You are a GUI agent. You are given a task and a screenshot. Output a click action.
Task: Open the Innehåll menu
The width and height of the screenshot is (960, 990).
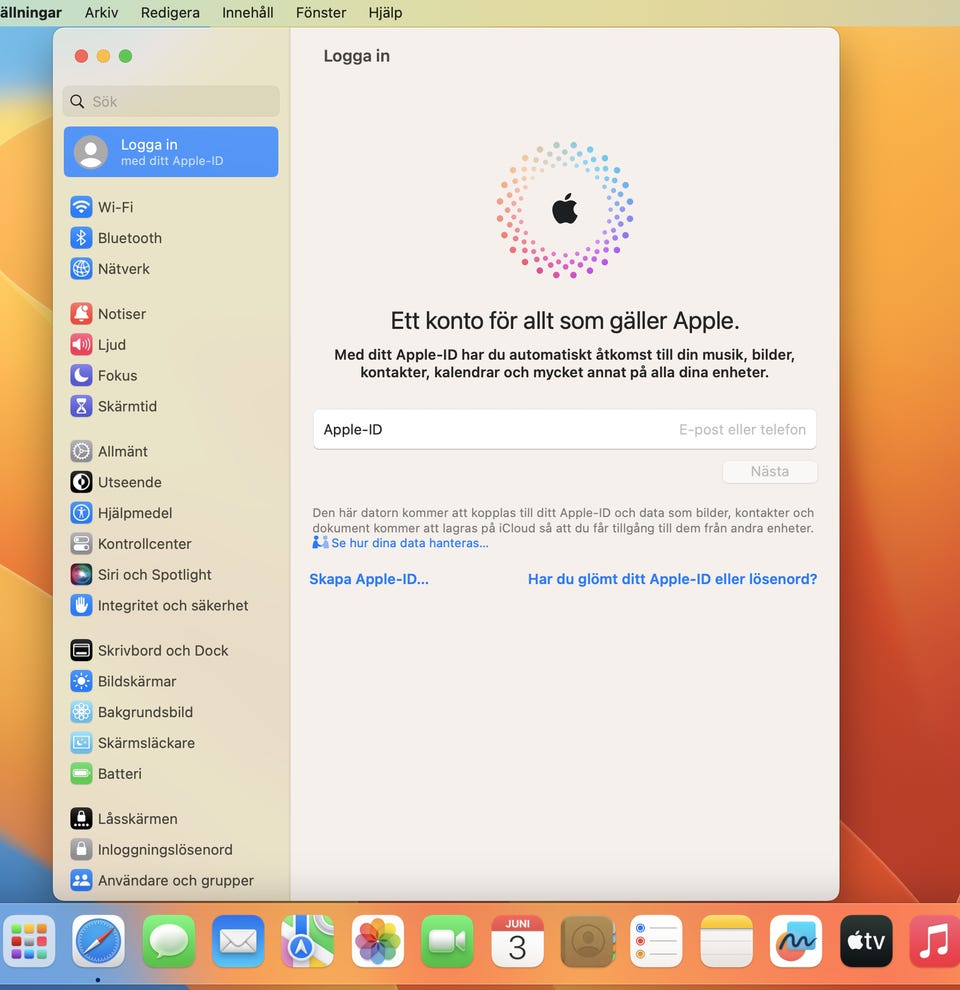point(248,13)
